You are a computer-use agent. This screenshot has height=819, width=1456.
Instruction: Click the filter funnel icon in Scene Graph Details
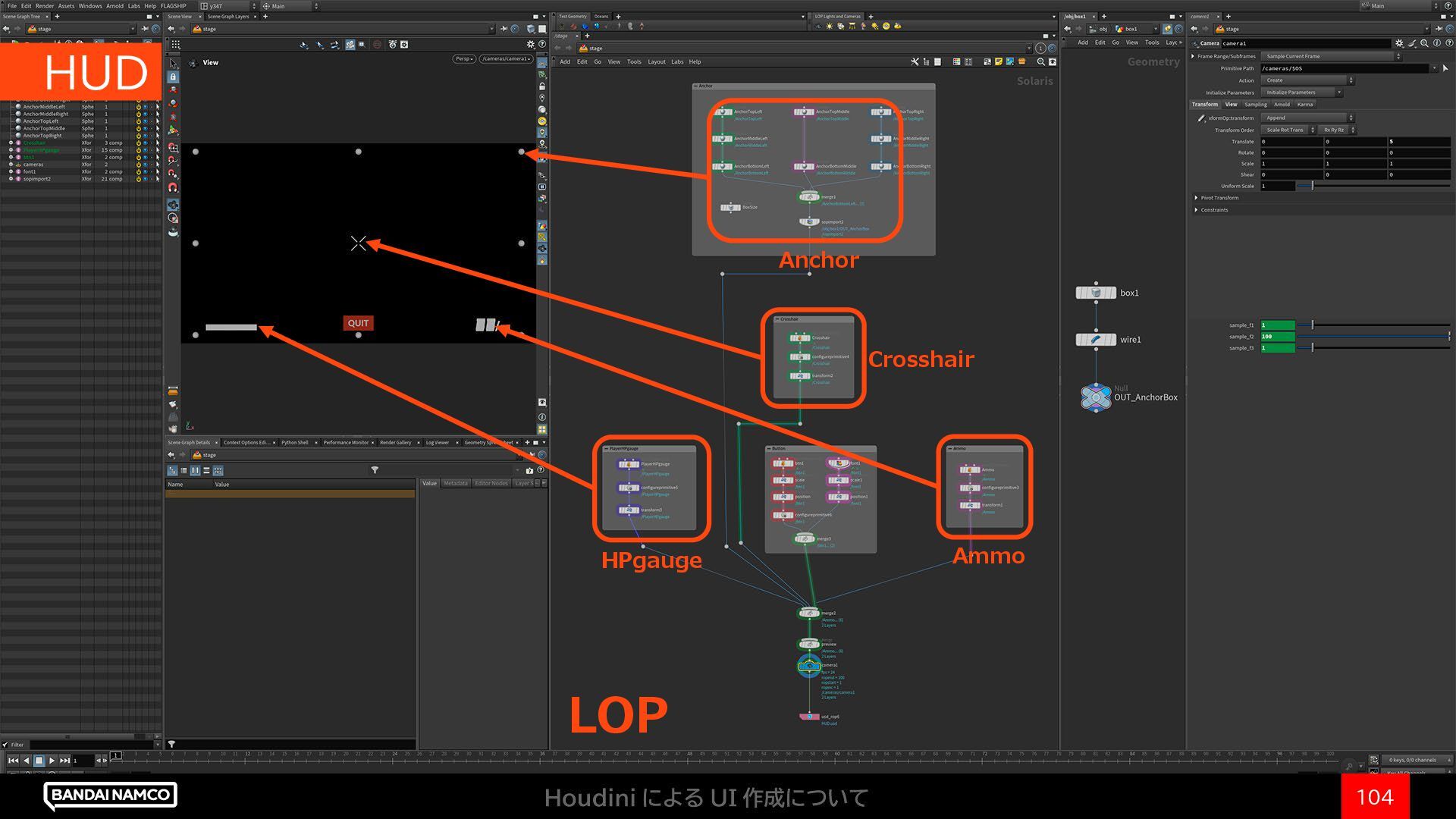point(375,470)
